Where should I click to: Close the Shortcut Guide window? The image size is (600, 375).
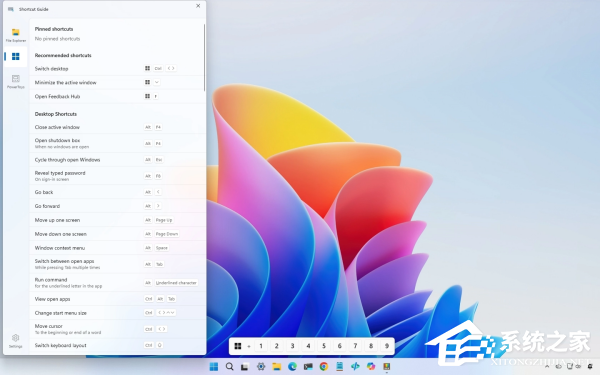pos(198,6)
